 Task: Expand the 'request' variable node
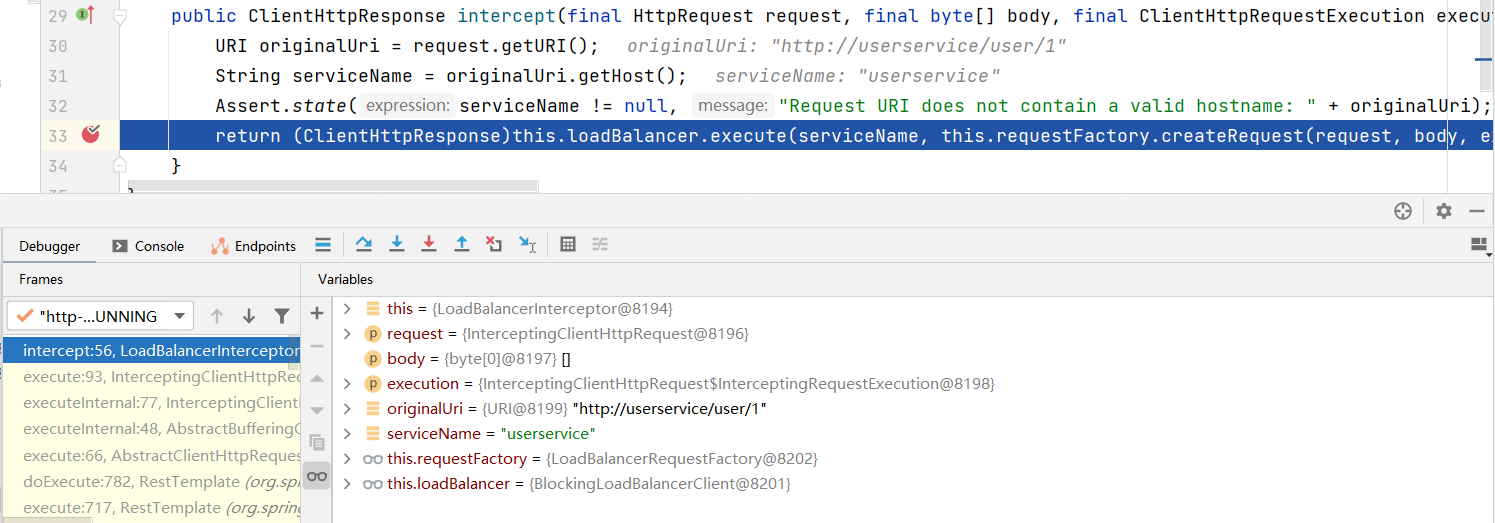(x=347, y=333)
